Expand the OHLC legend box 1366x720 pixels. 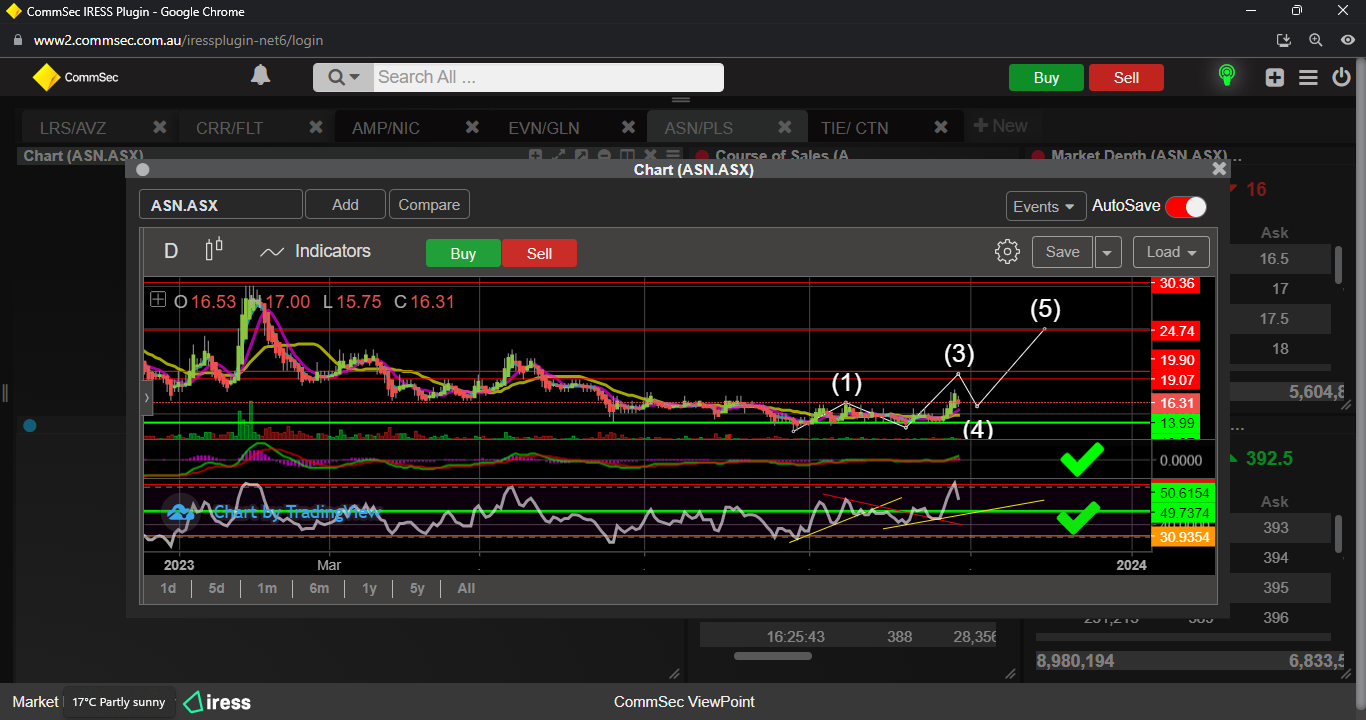158,300
